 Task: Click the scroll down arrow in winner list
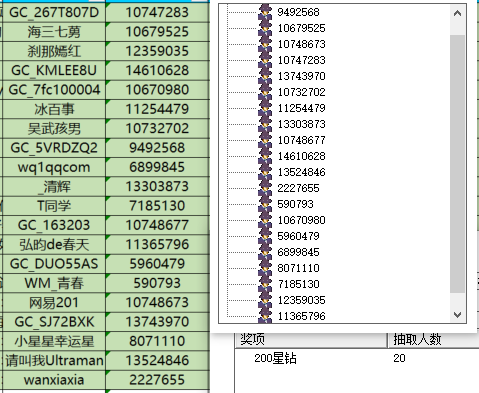(x=458, y=314)
